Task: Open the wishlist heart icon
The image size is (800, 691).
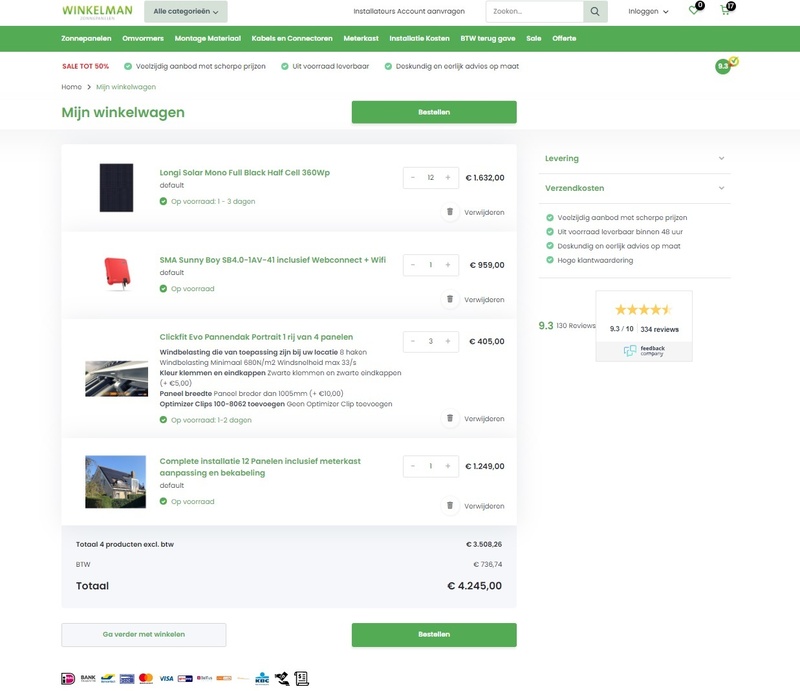Action: (694, 10)
